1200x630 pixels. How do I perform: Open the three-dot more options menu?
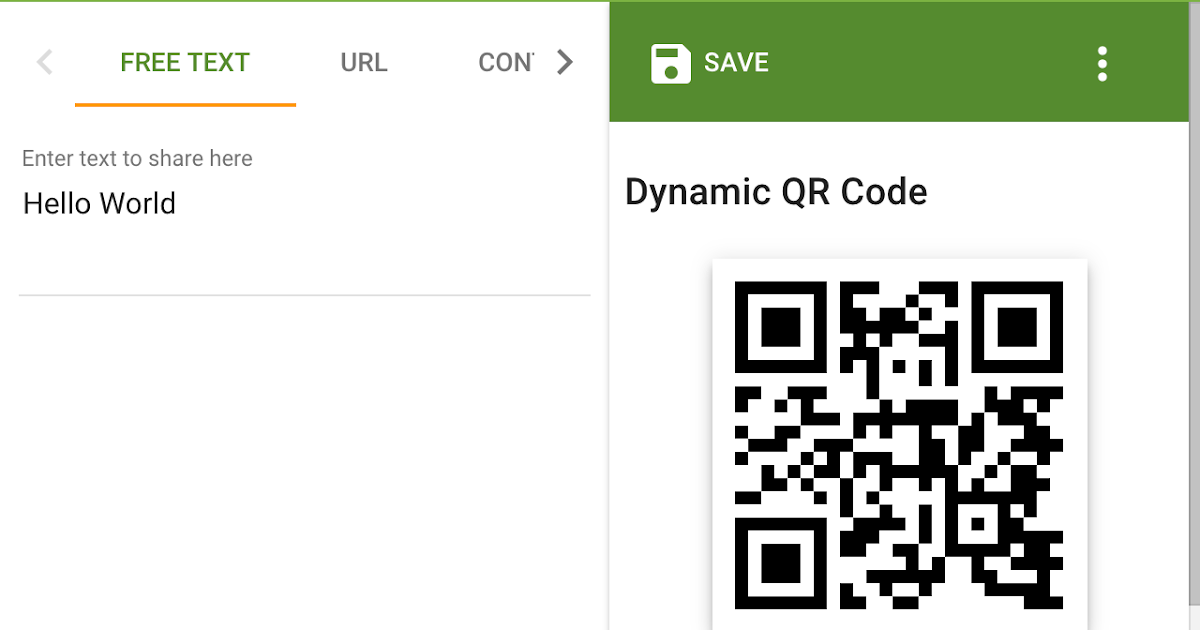[x=1102, y=63]
